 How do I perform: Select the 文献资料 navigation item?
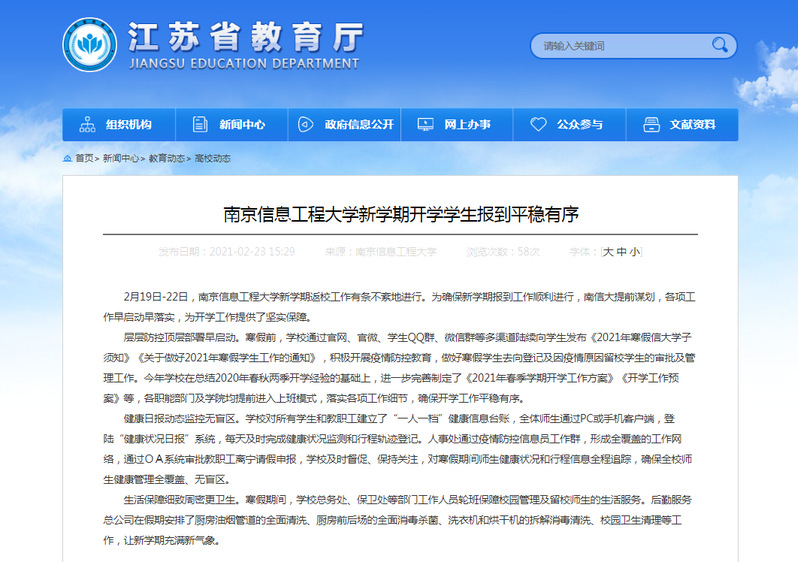point(693,125)
